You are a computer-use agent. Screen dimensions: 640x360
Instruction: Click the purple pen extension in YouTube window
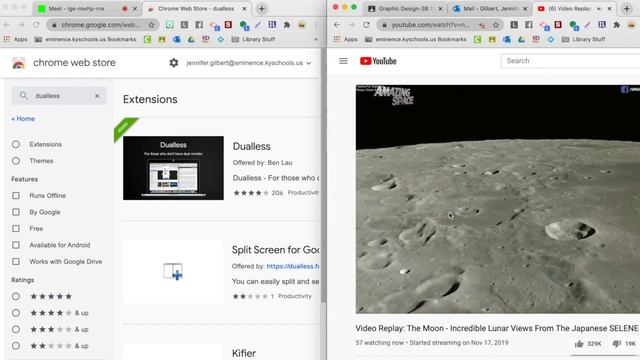pos(587,25)
